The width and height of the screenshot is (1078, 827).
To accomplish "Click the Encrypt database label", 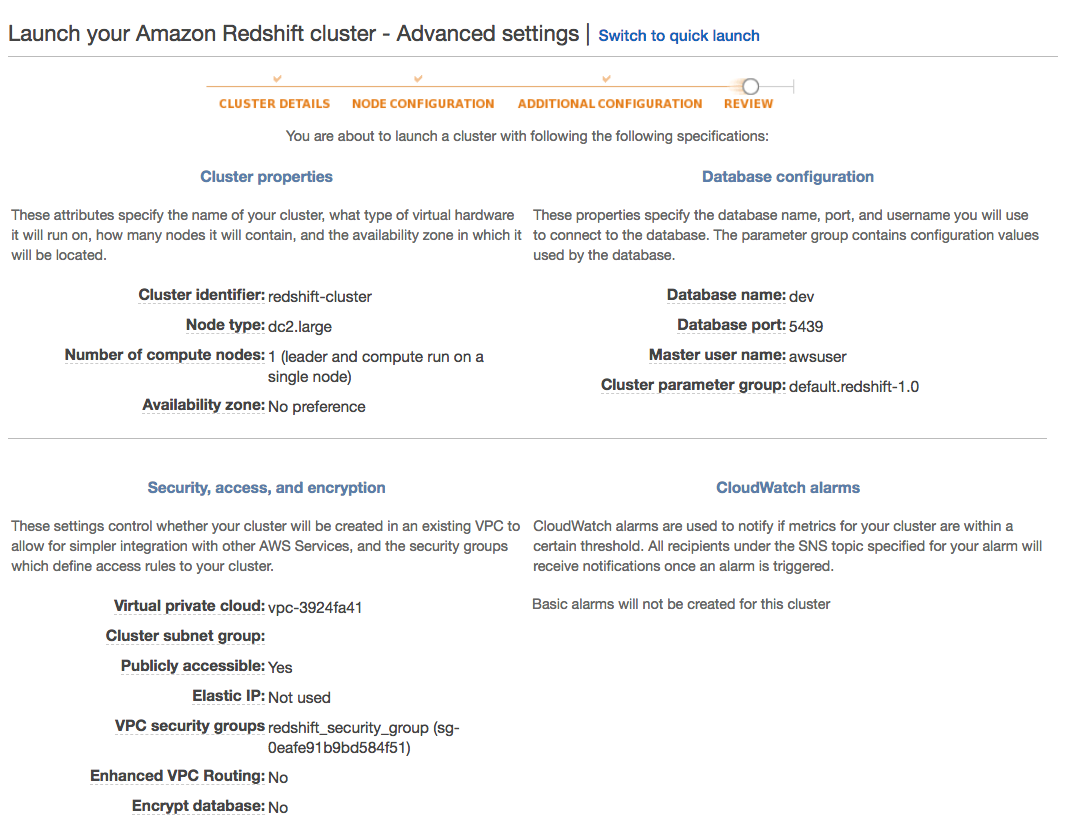I will (198, 807).
